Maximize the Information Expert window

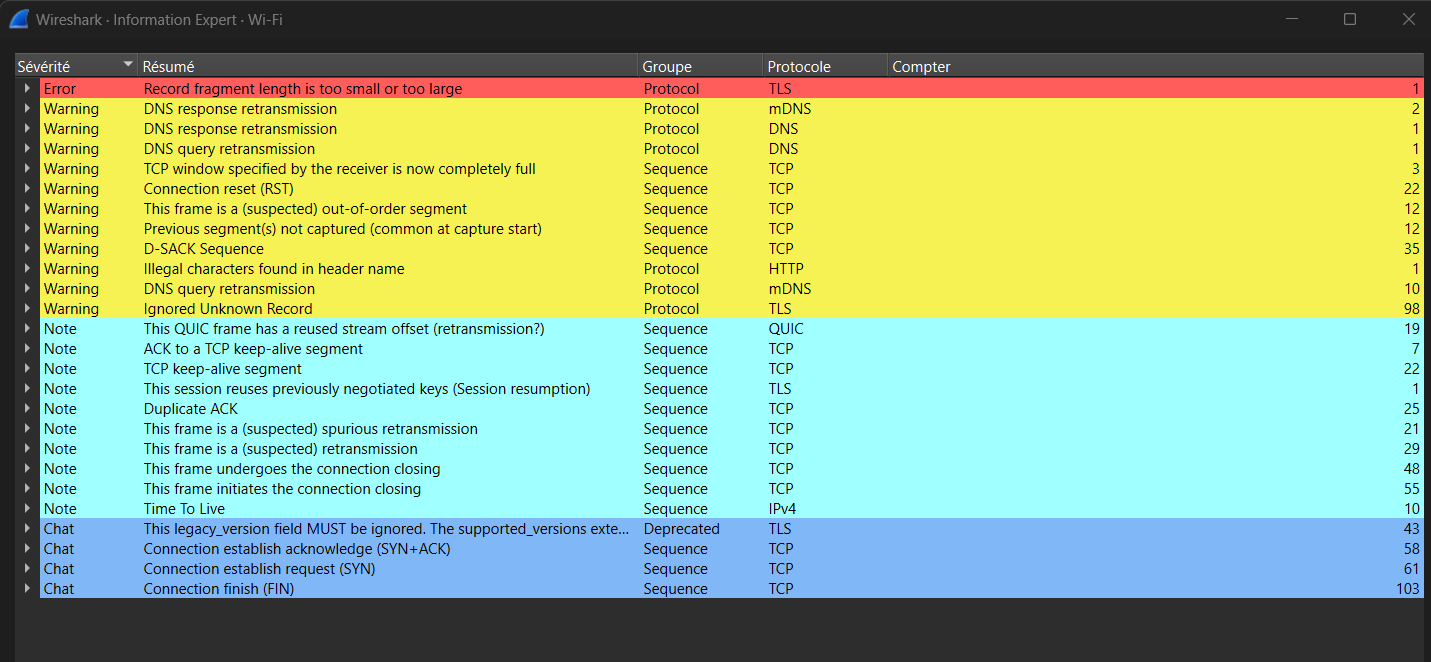click(1350, 19)
